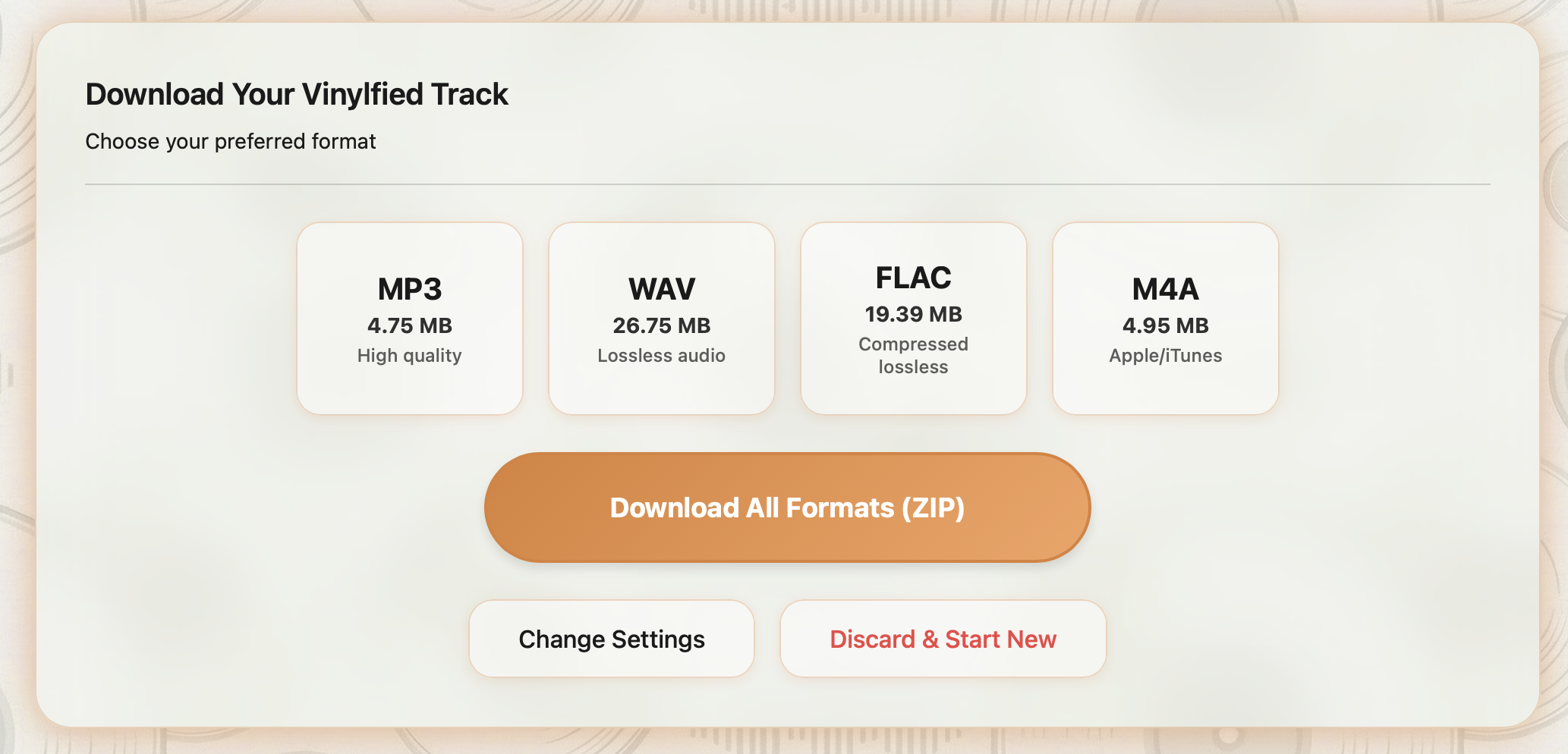The height and width of the screenshot is (754, 1568).
Task: Click the Choose your preferred format subtitle
Action: (x=231, y=140)
